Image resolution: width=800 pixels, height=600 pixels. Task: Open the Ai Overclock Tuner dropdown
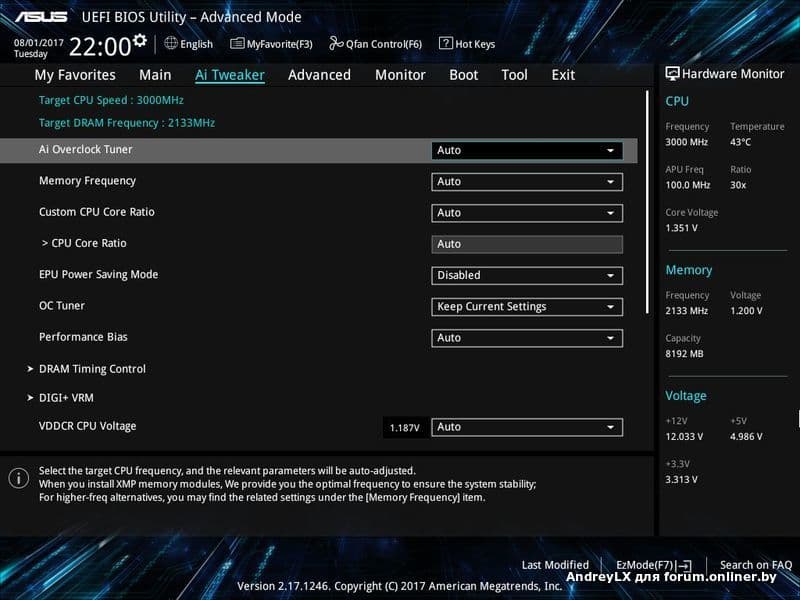(x=527, y=151)
